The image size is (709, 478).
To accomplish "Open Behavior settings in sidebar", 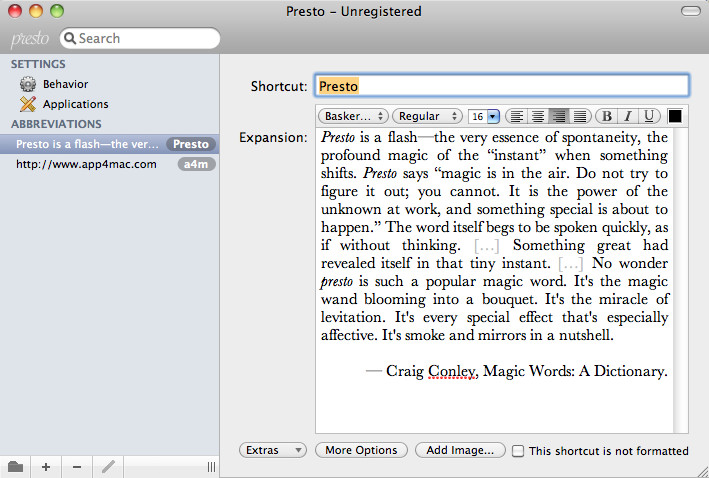I will pyautogui.click(x=65, y=84).
